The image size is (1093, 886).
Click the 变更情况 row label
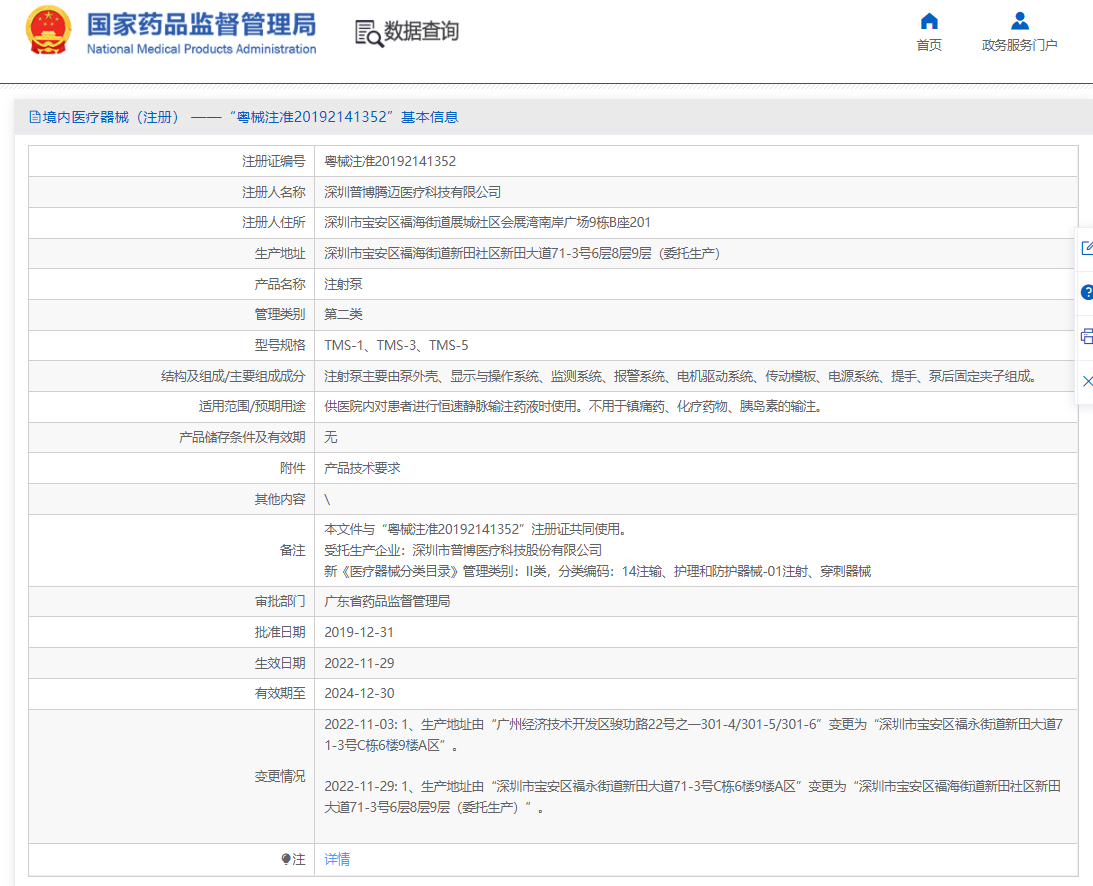280,776
